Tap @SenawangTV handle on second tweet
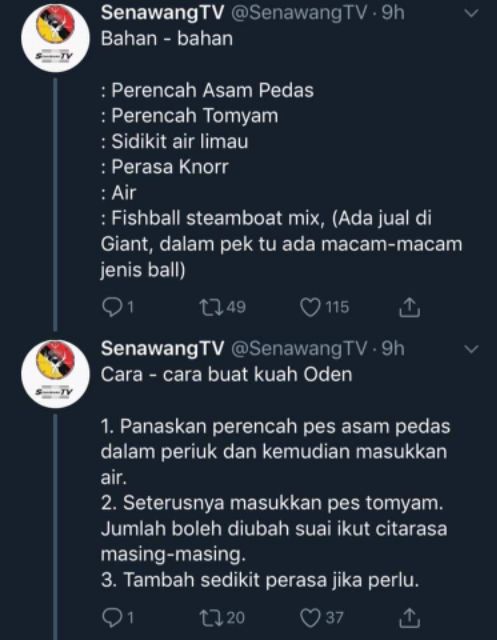Screen dimensions: 497x640 point(299,349)
